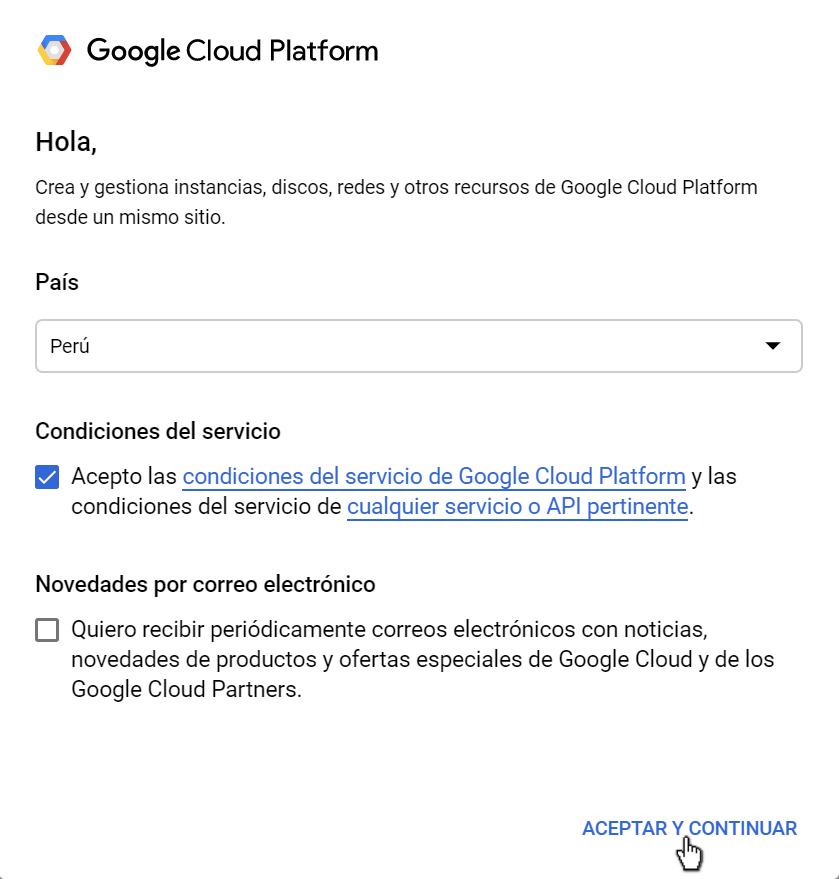Click the Google Cloud hexagon logo icon
This screenshot has height=879, width=839.
click(54, 50)
